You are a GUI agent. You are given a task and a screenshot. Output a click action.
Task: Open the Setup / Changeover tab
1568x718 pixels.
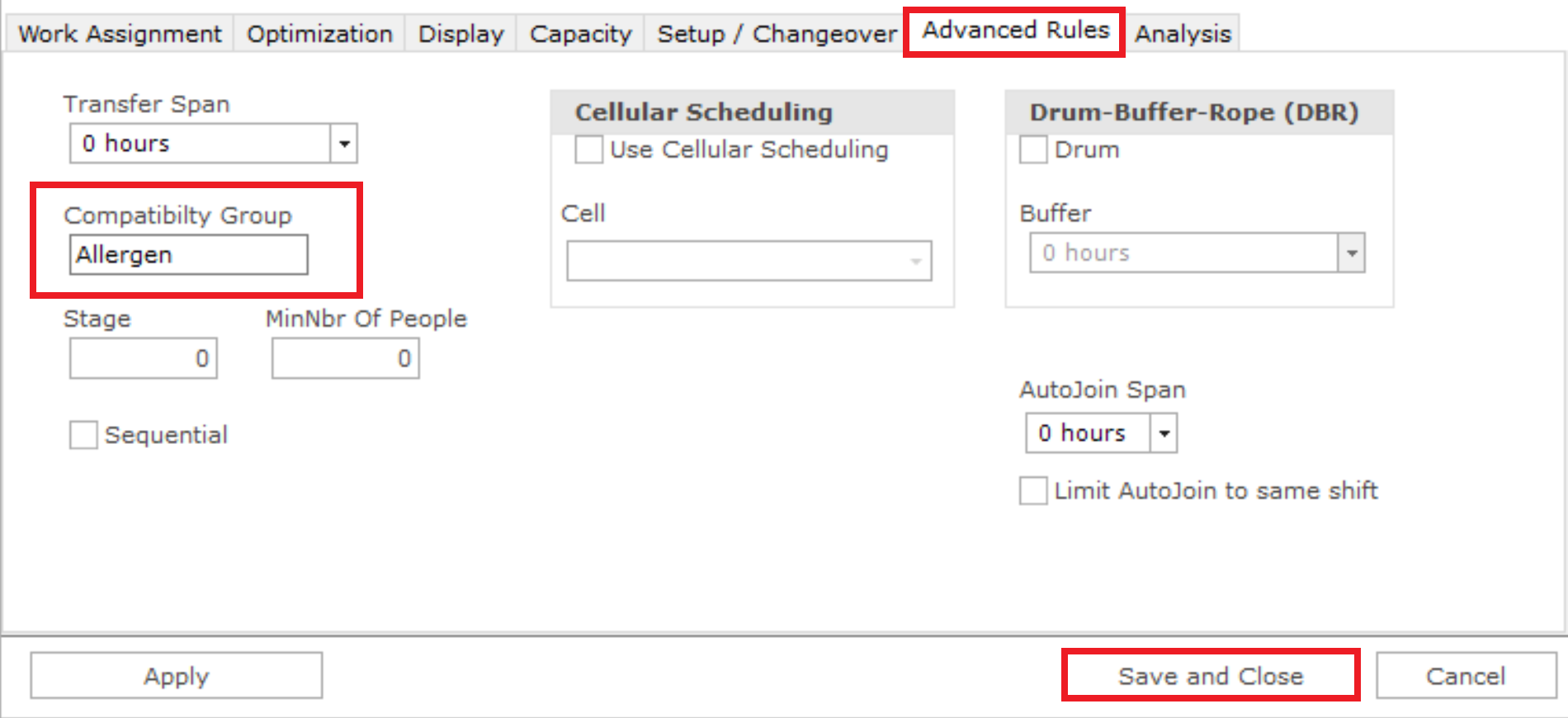pos(777,34)
